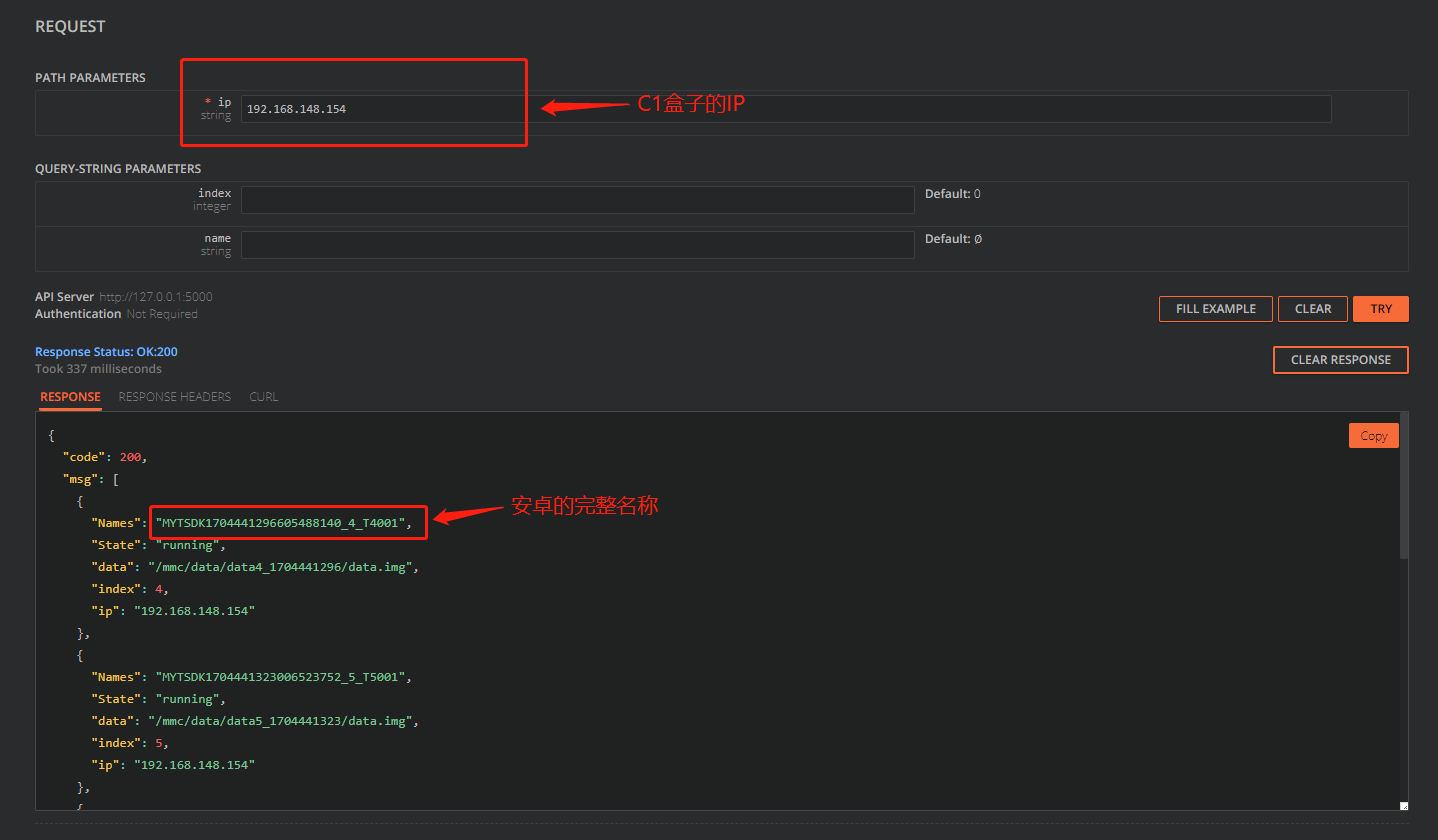Switch to the RESPONSE tab

[x=70, y=397]
